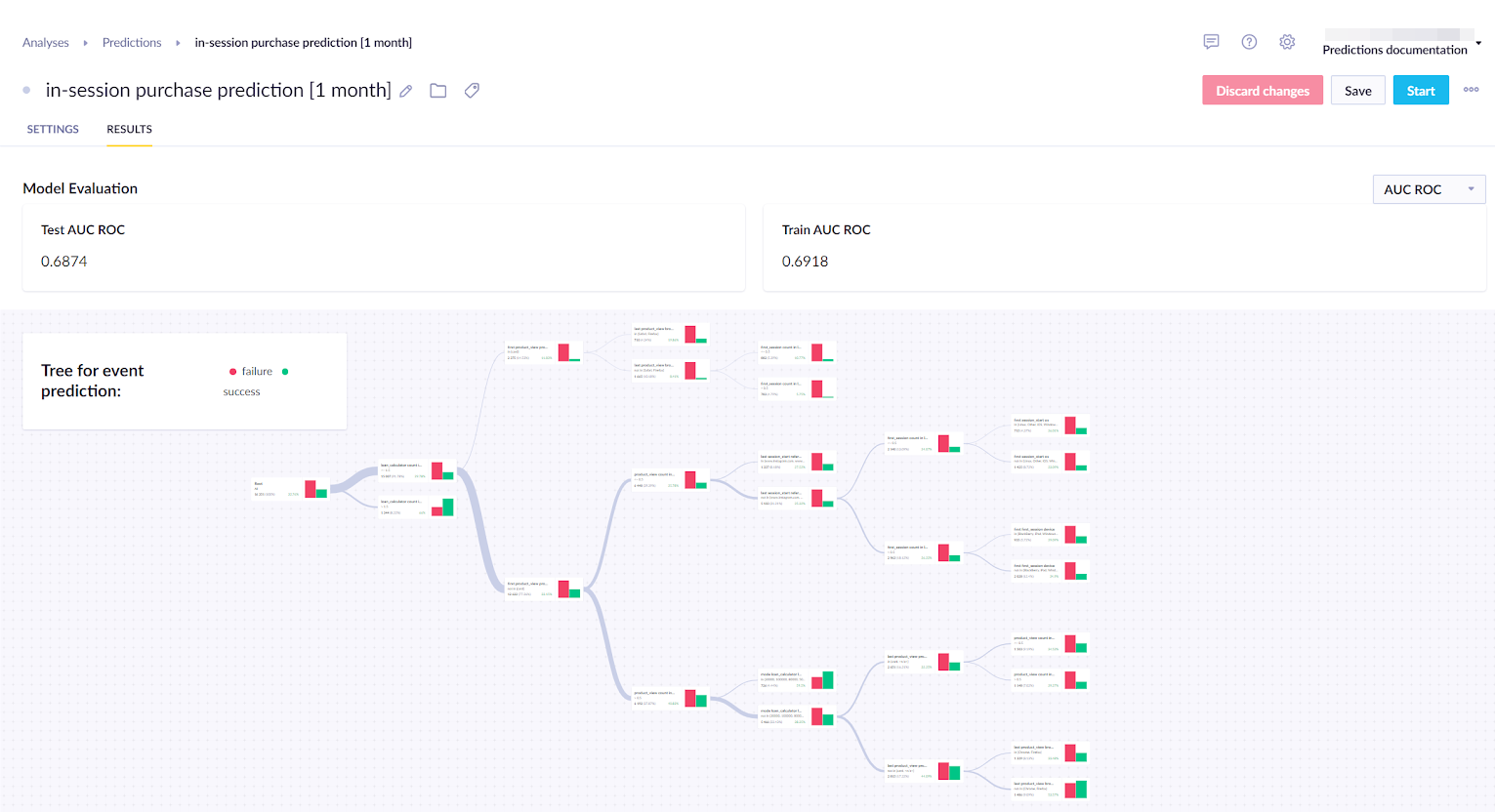
Task: Select the RESULTS tab
Action: point(129,129)
